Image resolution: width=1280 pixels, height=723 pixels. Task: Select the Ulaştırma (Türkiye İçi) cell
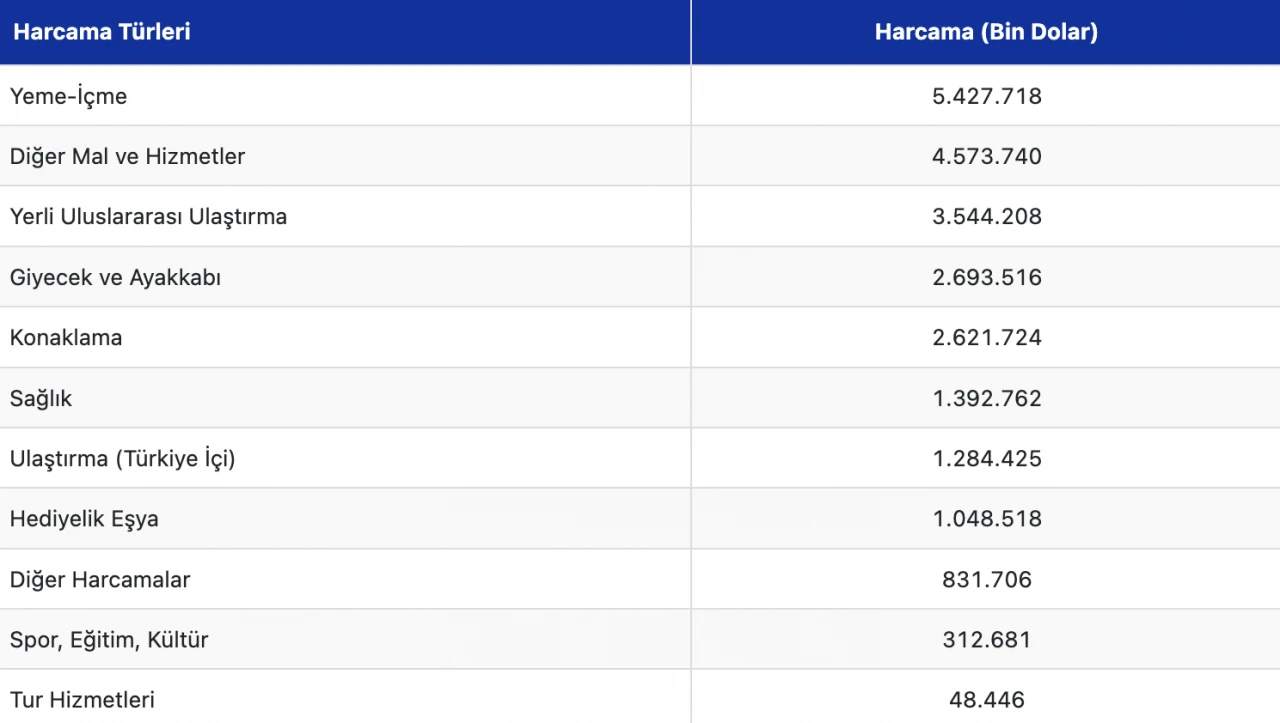point(122,459)
